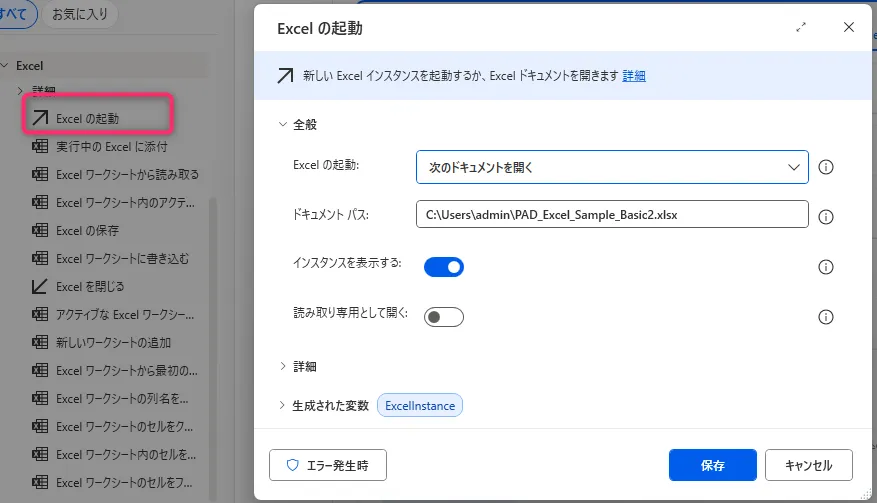Open the Excel の起動 dropdown

coord(611,167)
